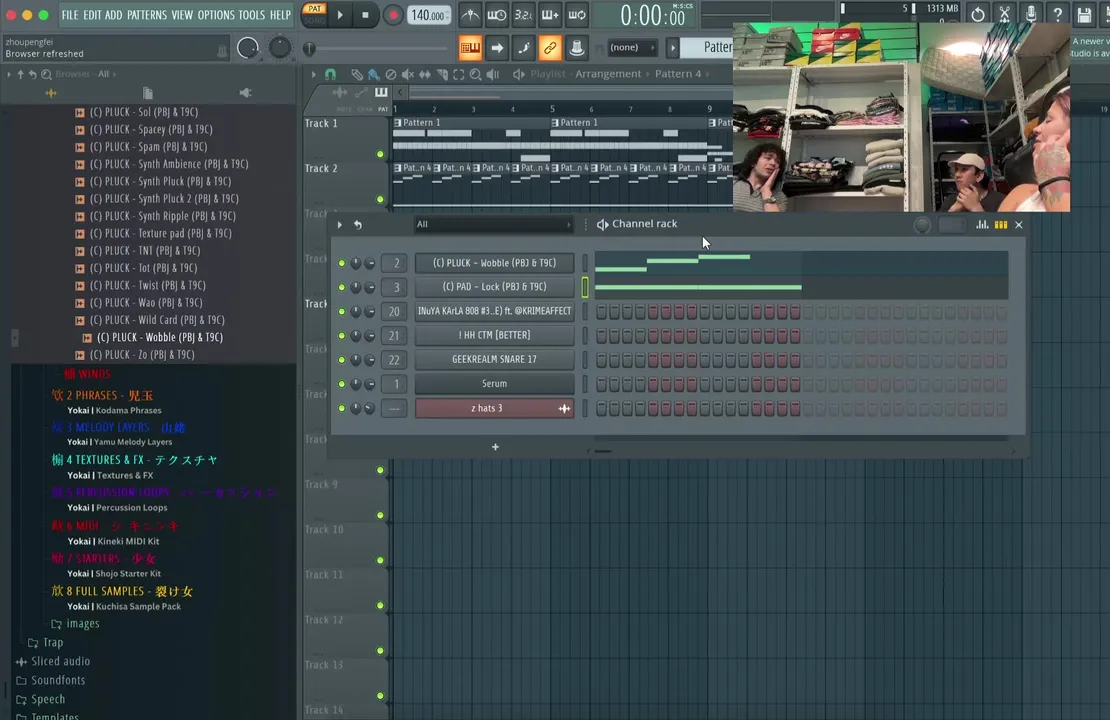Open the plugin picker icon next to link
Image resolution: width=1110 pixels, height=720 pixels.
coord(576,48)
